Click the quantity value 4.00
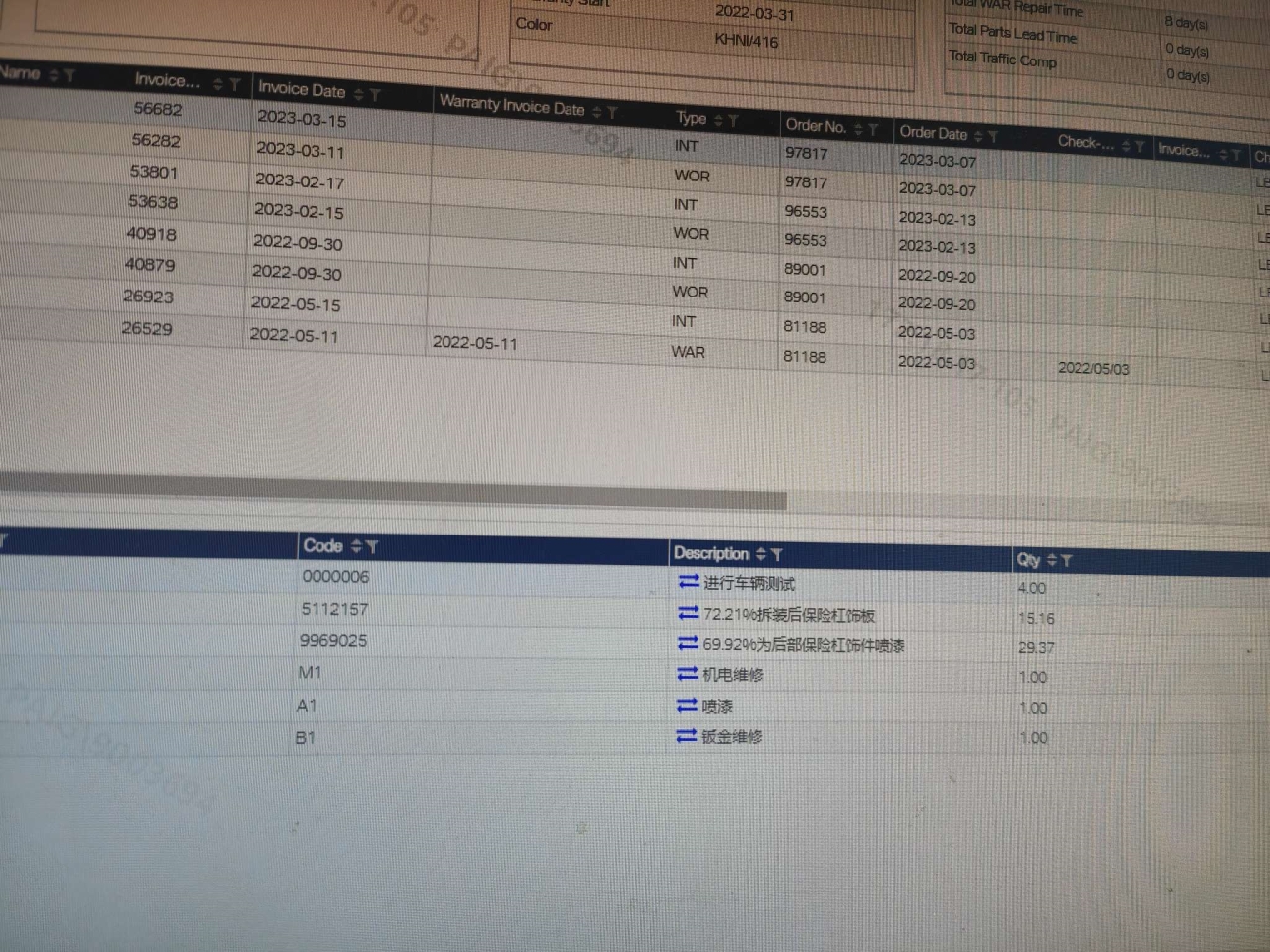This screenshot has height=952, width=1270. pos(1032,588)
